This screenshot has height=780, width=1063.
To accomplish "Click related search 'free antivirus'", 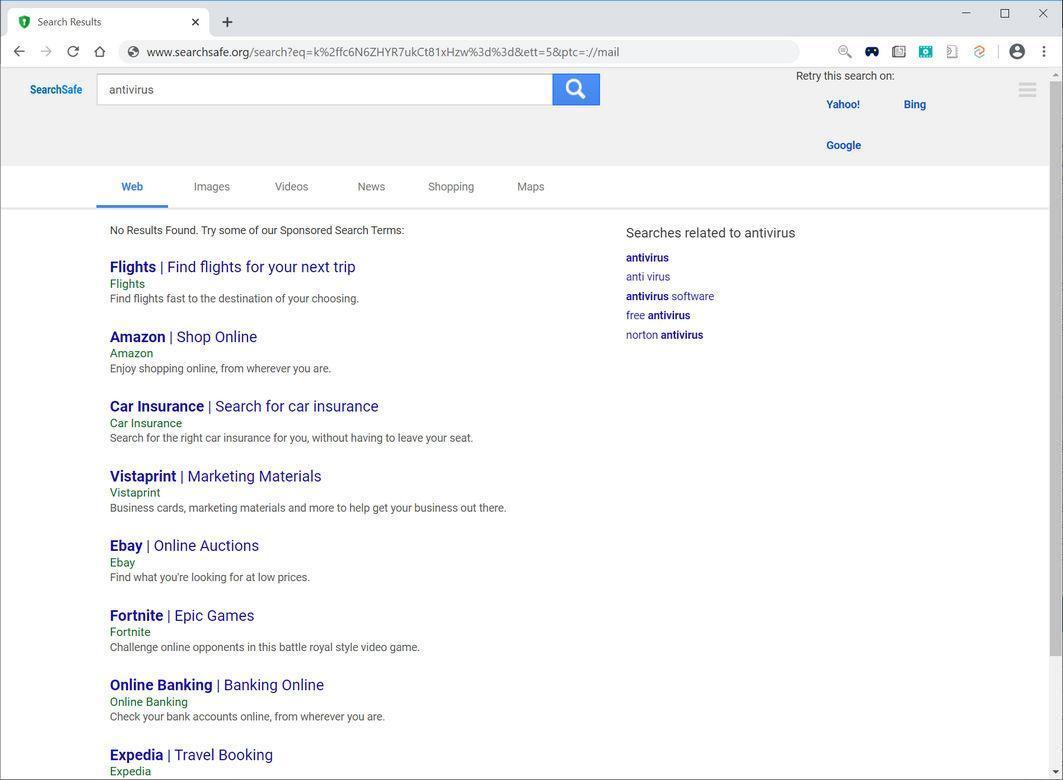I will click(658, 315).
